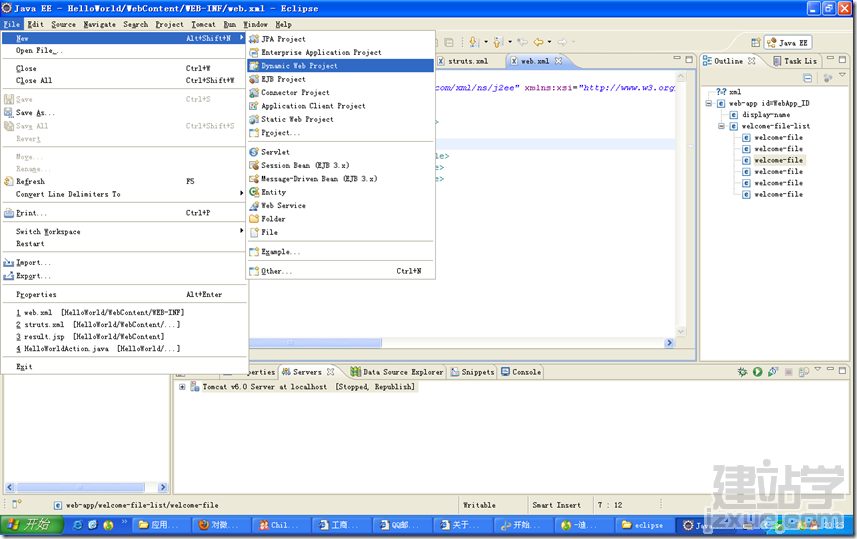The height and width of the screenshot is (539, 857).
Task: Collapse welcome-file-list node in Outline
Action: (x=721, y=126)
